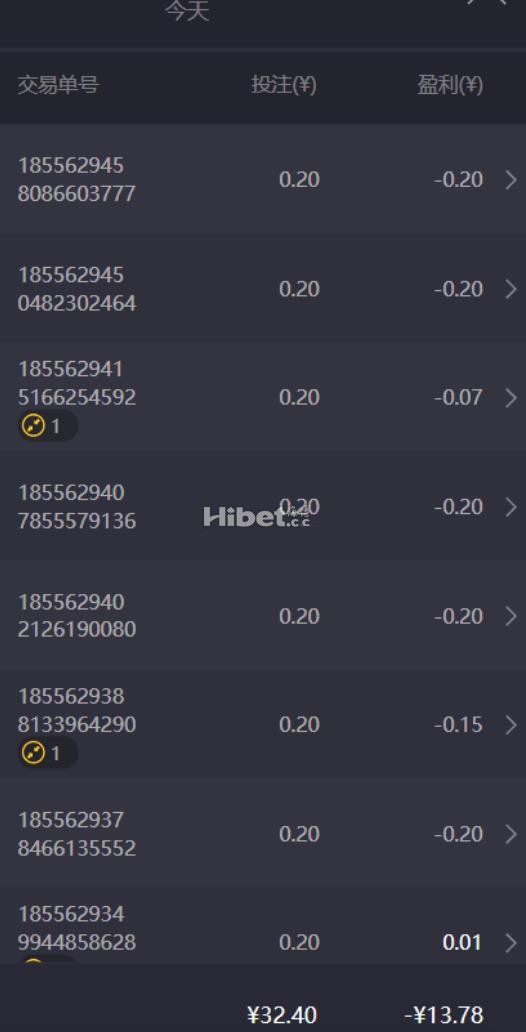526x1032 pixels.
Task: Click yellow badge icon under 5166254592
Action: pos(34,426)
